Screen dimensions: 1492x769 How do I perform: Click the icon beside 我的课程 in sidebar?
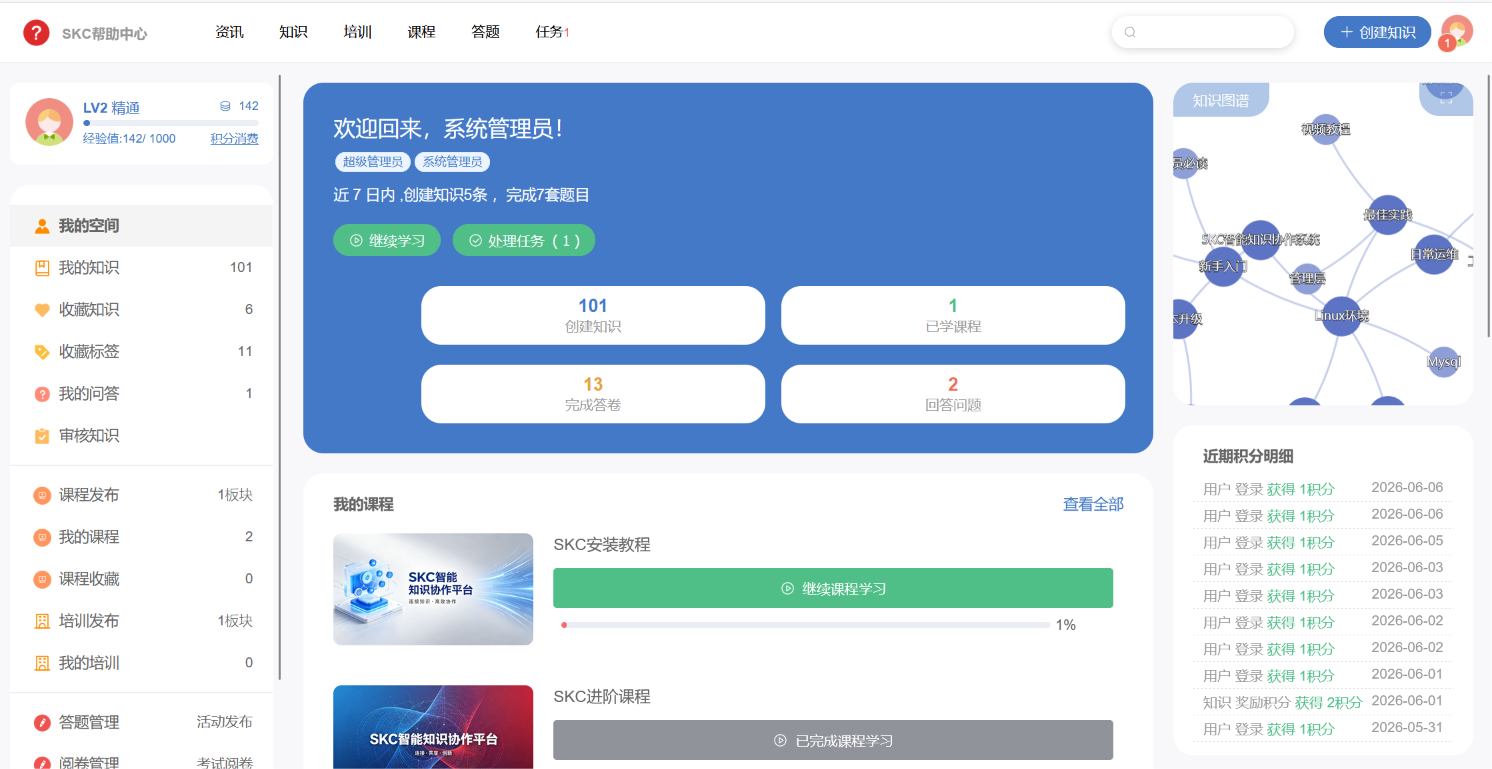42,537
